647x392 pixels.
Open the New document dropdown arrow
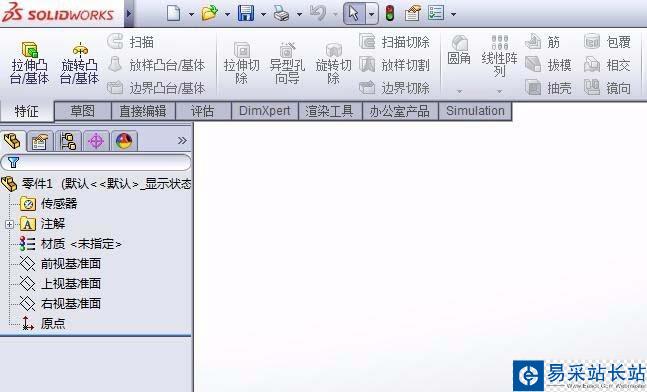(191, 14)
